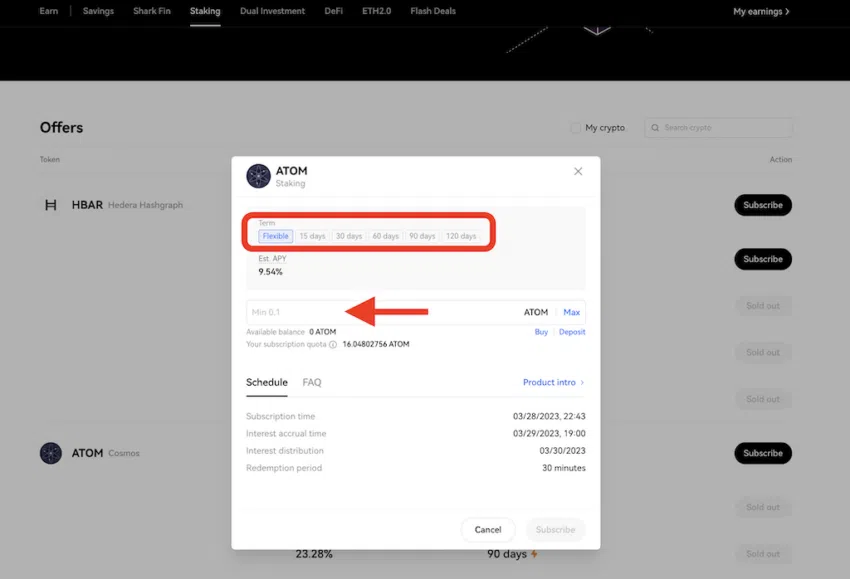
Task: Click the ATOM Cosmos icon in offers list
Action: (x=50, y=453)
